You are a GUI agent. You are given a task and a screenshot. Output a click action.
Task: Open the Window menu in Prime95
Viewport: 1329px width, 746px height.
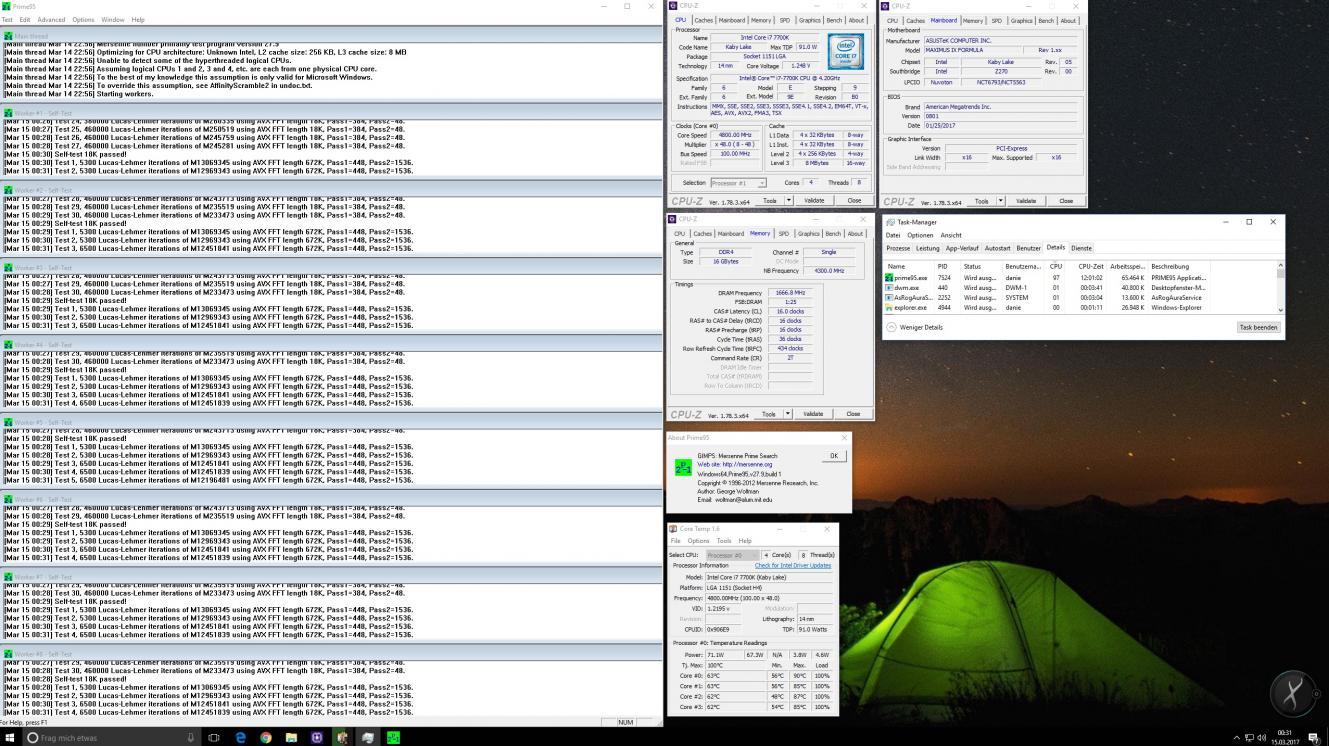(x=113, y=20)
